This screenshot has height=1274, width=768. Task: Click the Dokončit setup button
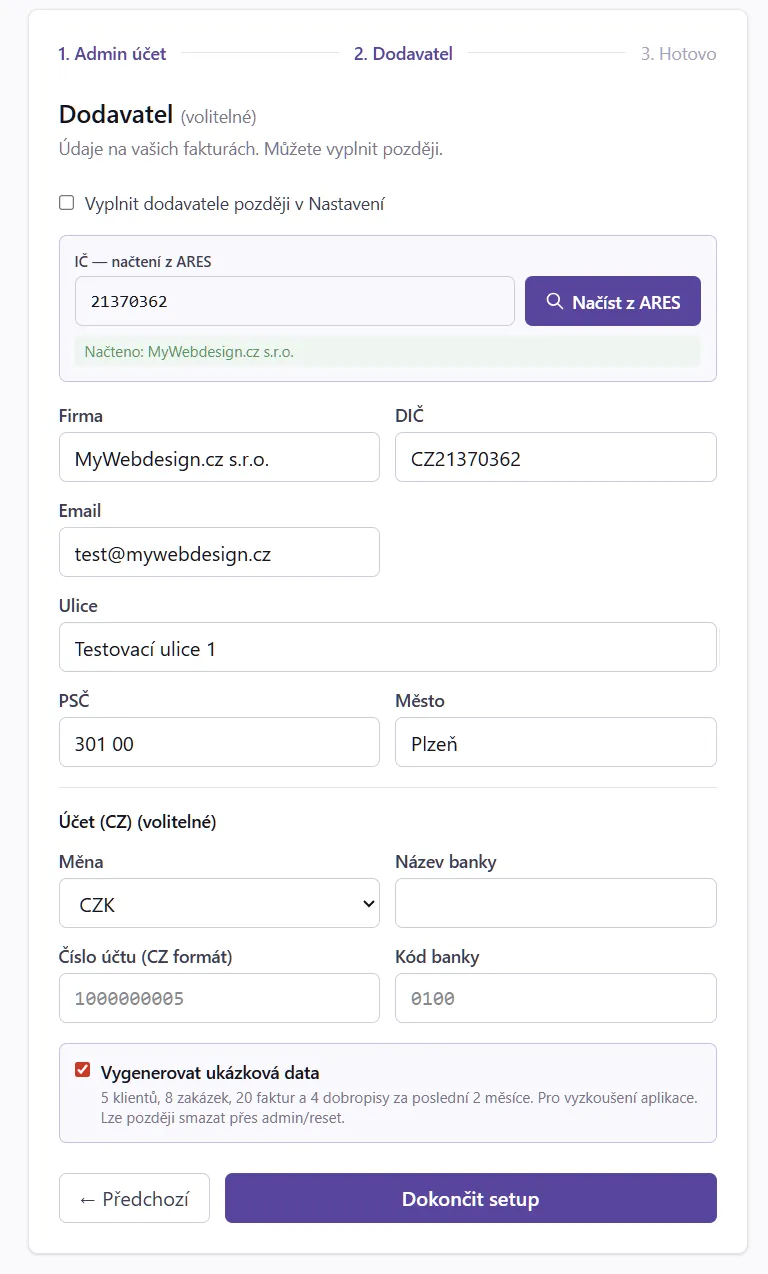(x=471, y=1198)
